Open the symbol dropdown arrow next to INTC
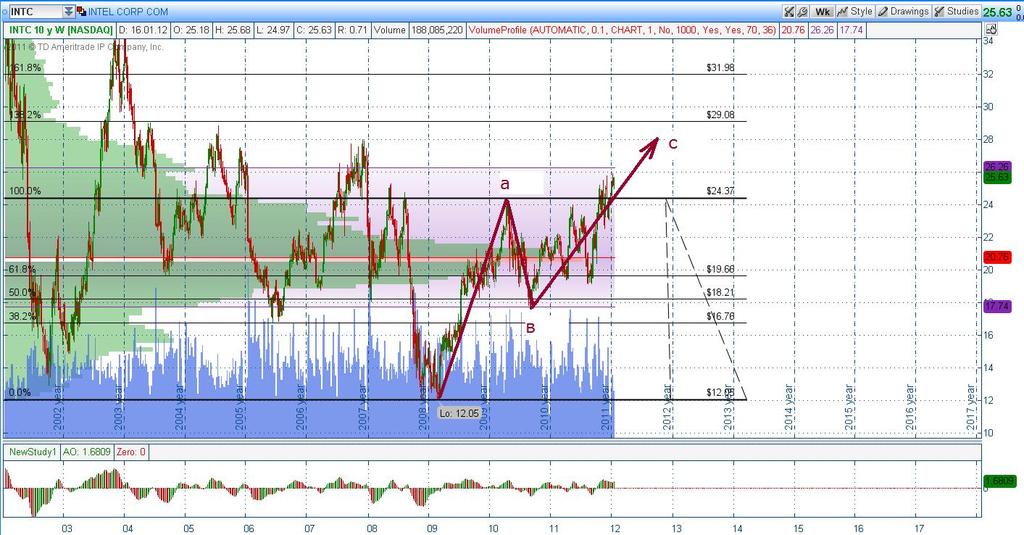The image size is (1024, 535). point(69,12)
